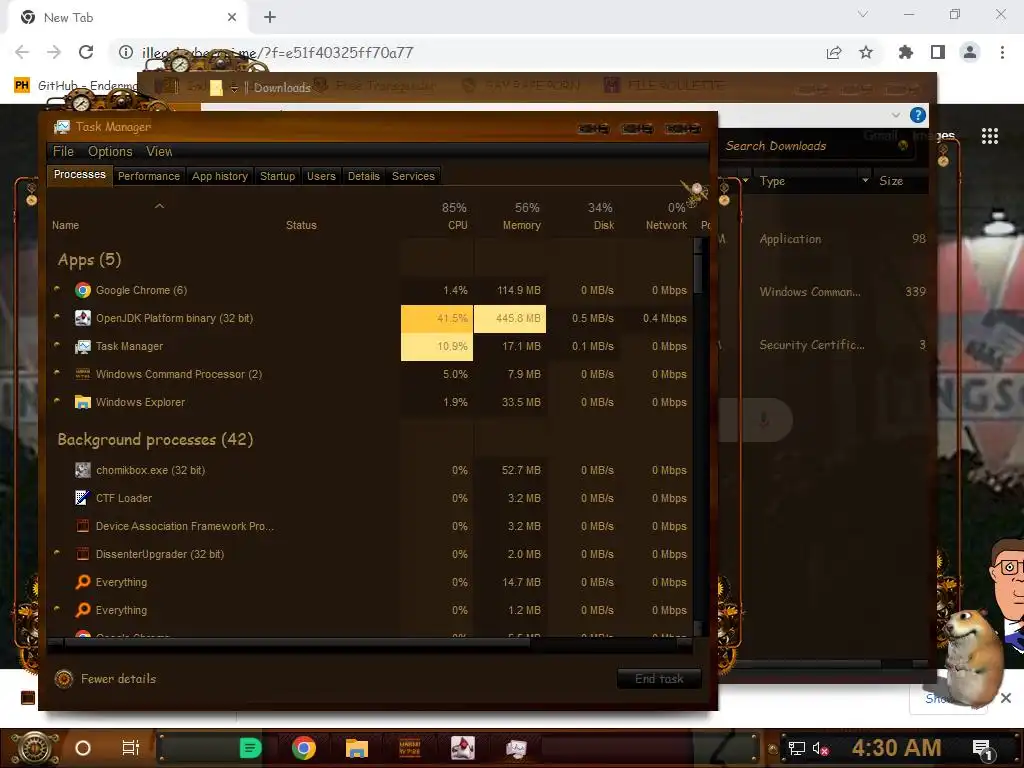This screenshot has height=768, width=1024.
Task: Open the File menu in Task Manager
Action: point(63,152)
